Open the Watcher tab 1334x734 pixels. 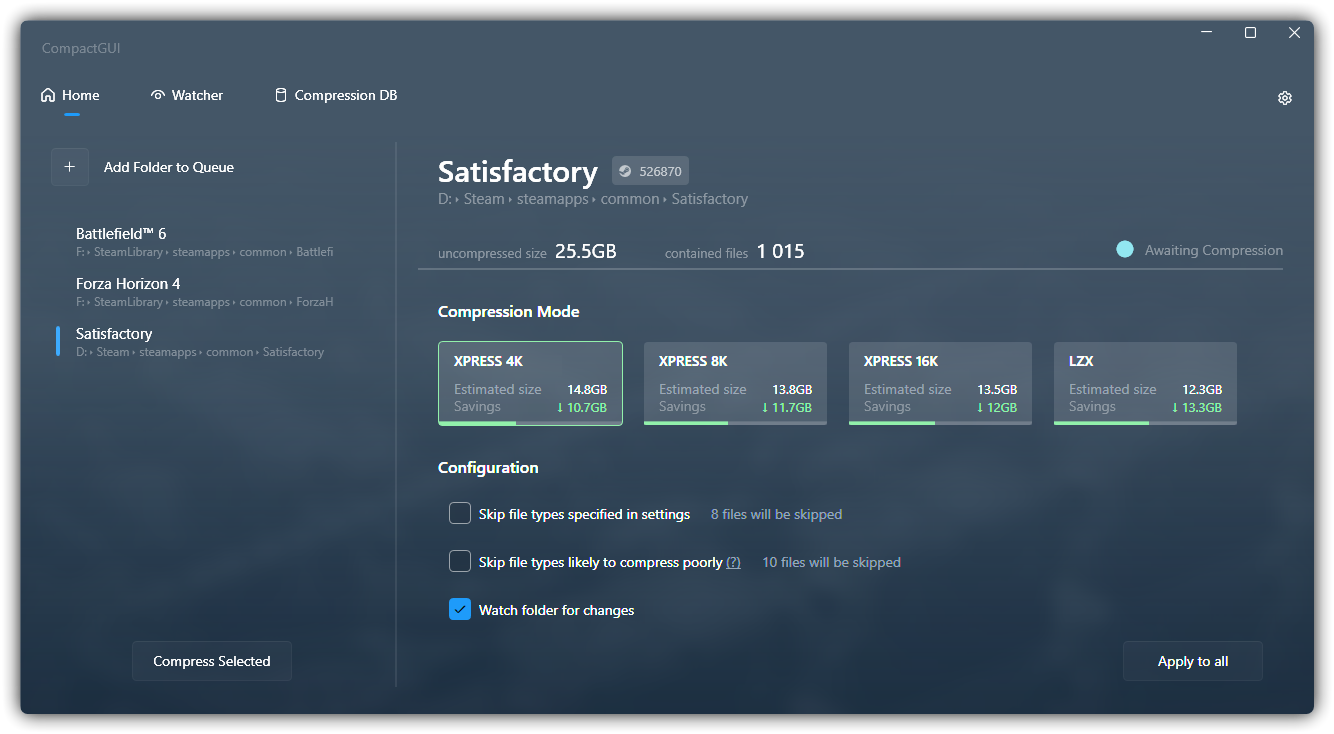187,95
